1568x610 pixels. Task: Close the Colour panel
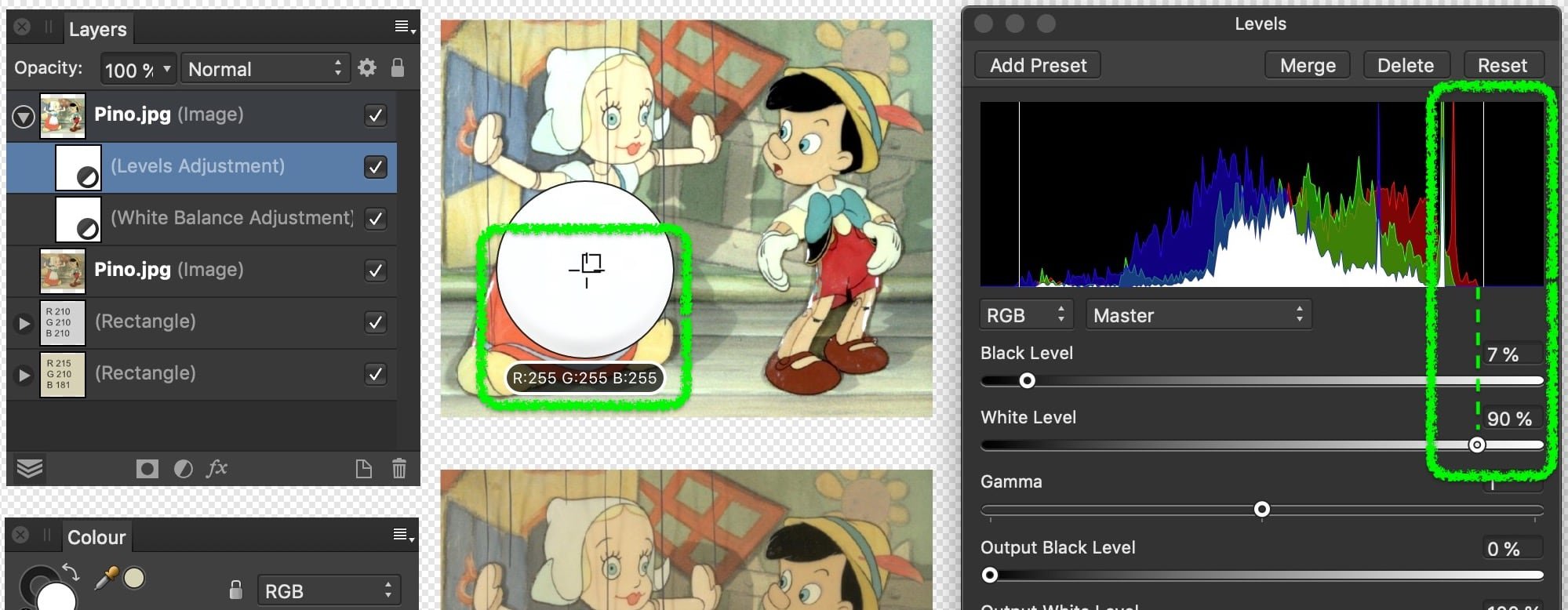[x=21, y=535]
